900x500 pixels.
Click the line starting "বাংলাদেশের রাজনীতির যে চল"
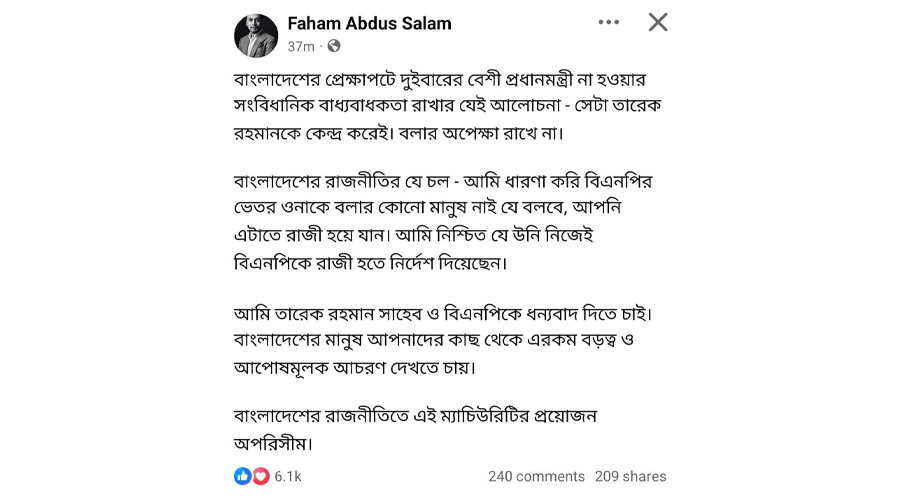(442, 182)
